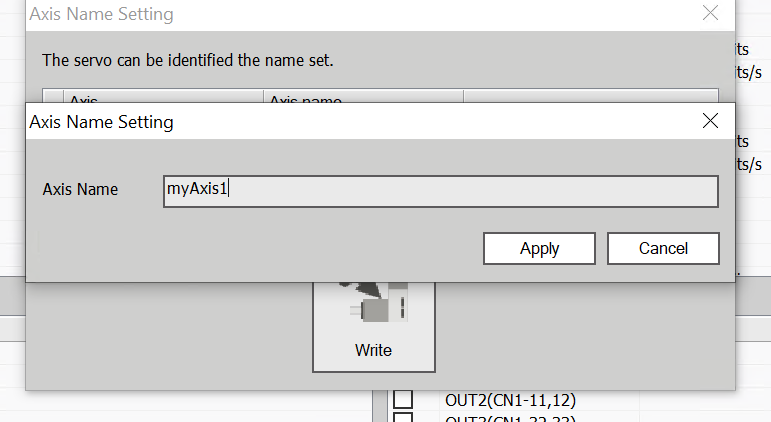The height and width of the screenshot is (422, 771).
Task: Click the OUT2(CN1-11,12) label text
Action: pyautogui.click(x=510, y=400)
